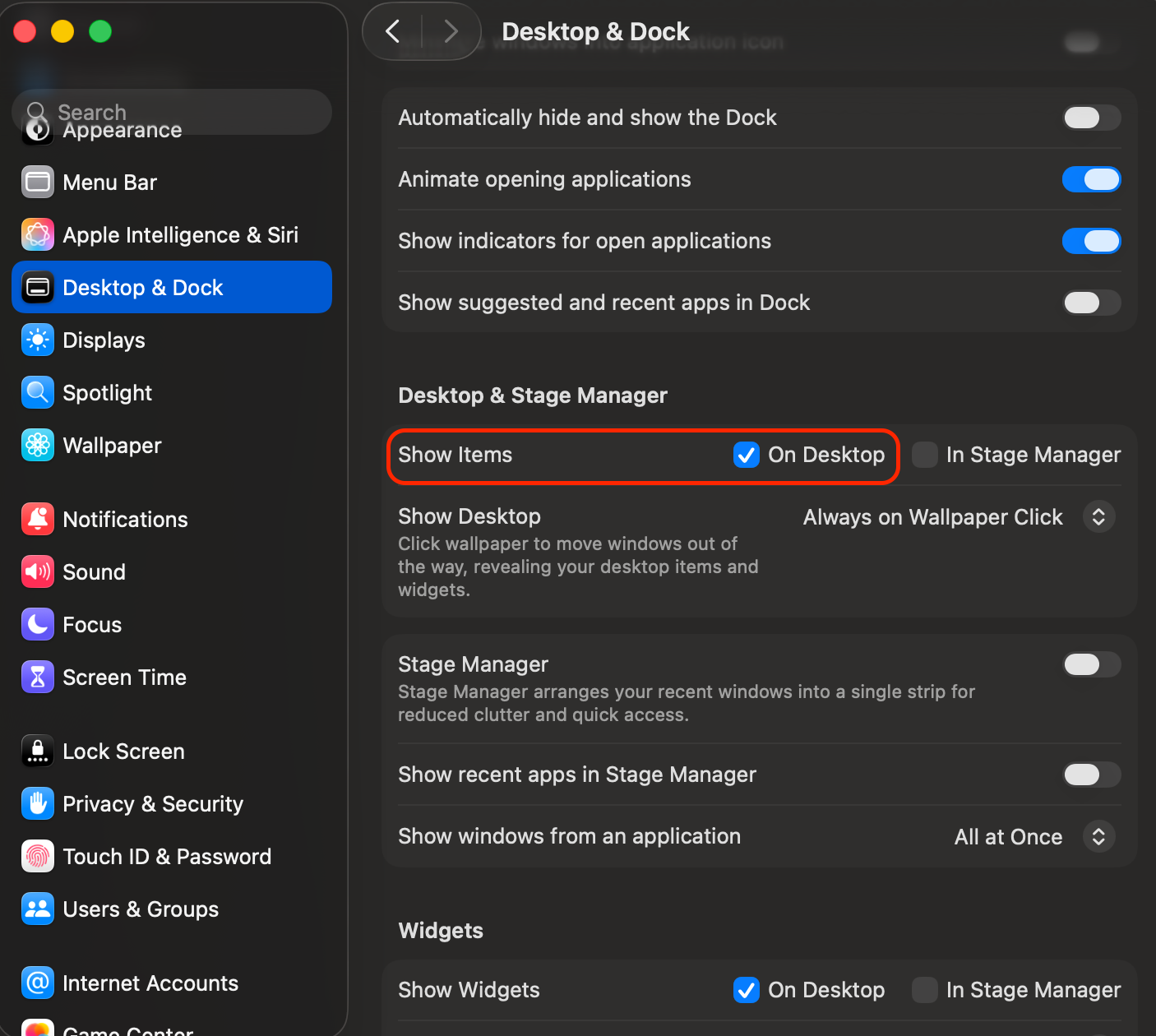Go back using the left chevron
1156x1036 pixels.
tap(393, 32)
